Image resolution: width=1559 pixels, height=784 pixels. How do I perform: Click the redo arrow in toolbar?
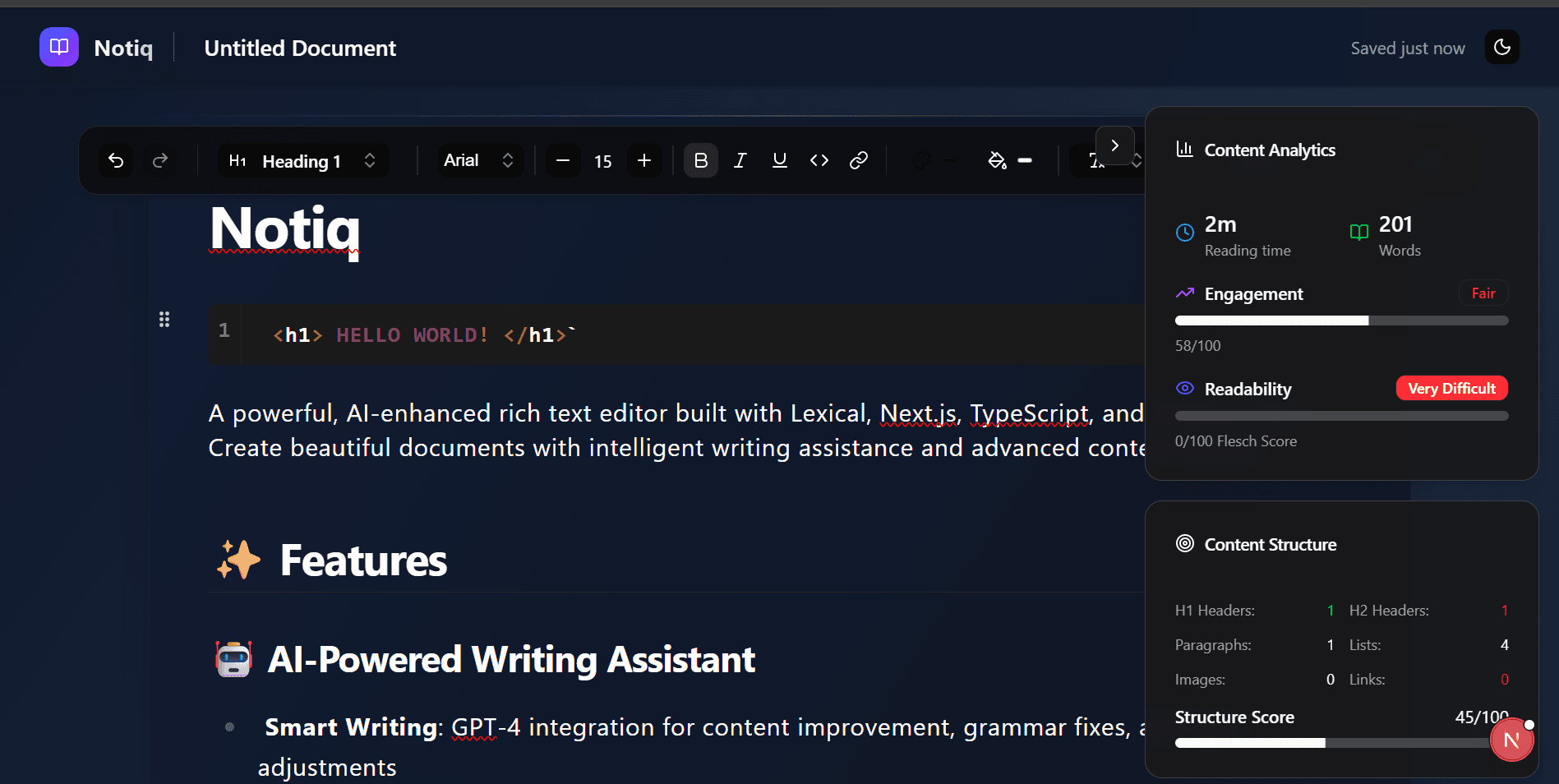(x=160, y=161)
